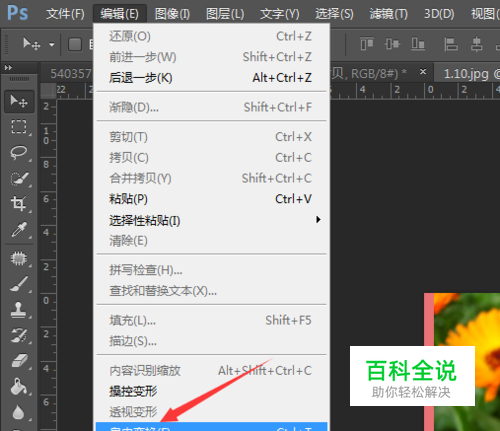Image resolution: width=500 pixels, height=431 pixels.
Task: Click the Photoshop Ps logo
Action: pos(17,13)
